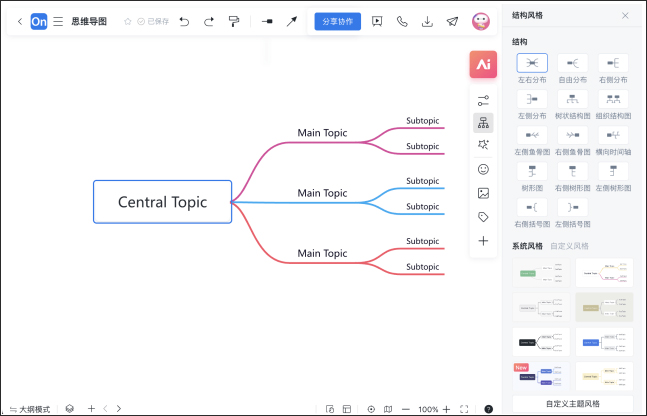Select the Central Topic node
The width and height of the screenshot is (647, 416).
pyautogui.click(x=163, y=202)
